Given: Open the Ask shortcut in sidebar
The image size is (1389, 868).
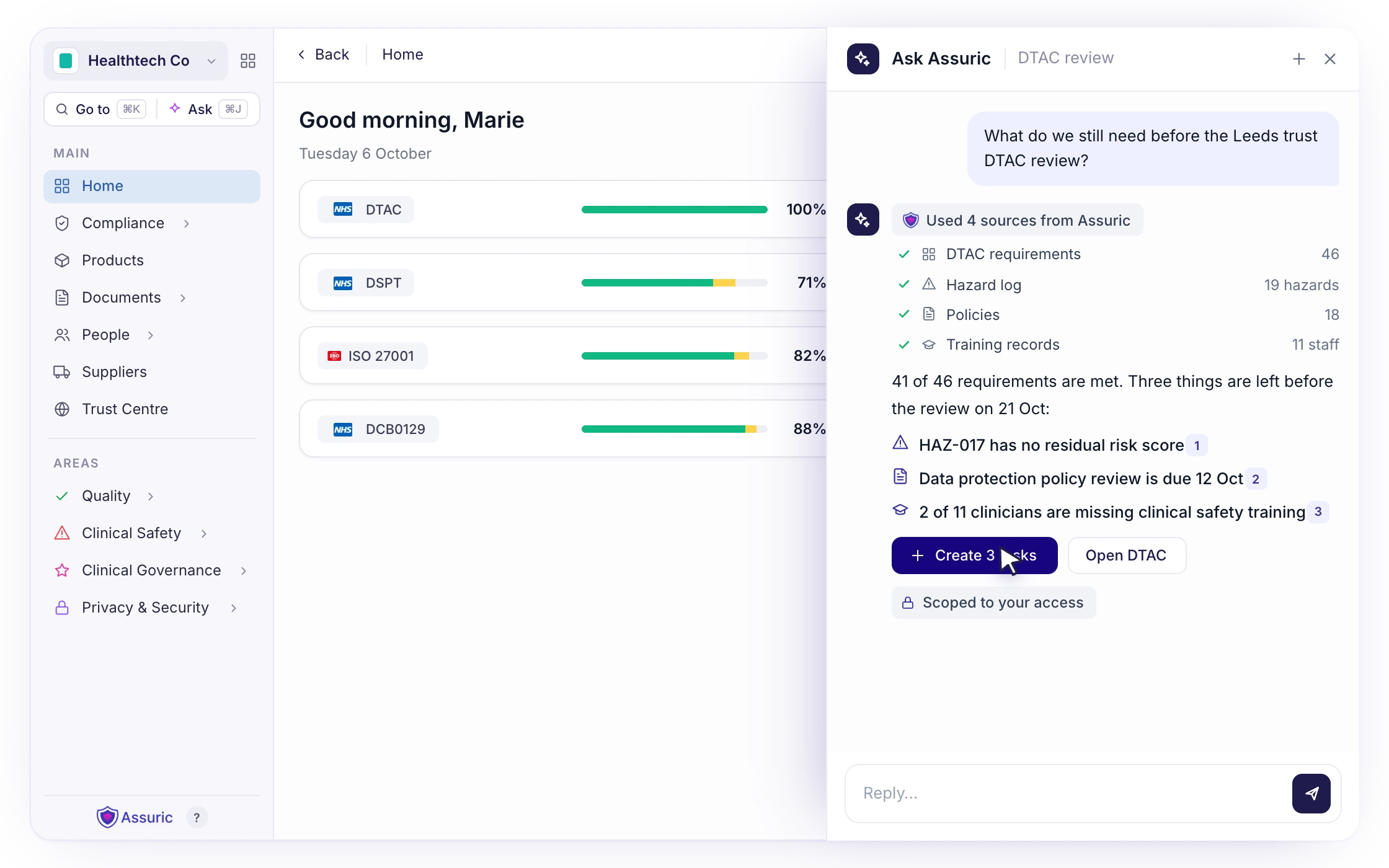Looking at the screenshot, I should [x=208, y=109].
